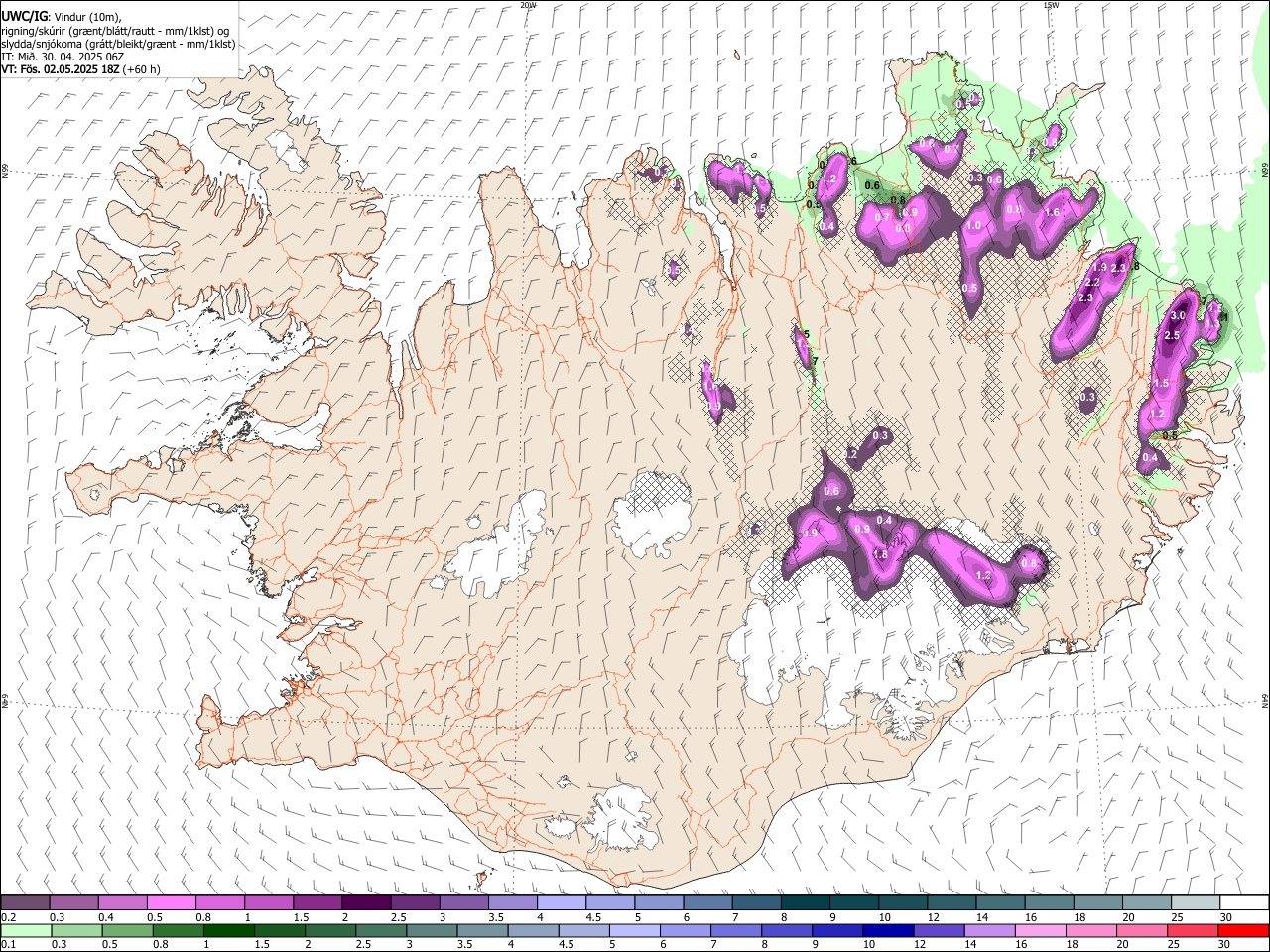
Task: Click the top-row swatch between 6 and 7
Action: click(708, 902)
